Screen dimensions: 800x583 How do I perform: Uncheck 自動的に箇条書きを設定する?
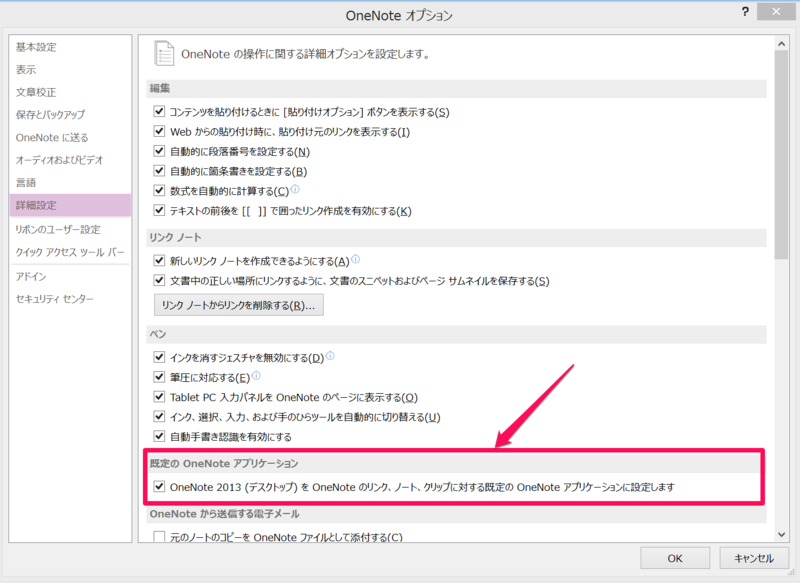[x=159, y=171]
